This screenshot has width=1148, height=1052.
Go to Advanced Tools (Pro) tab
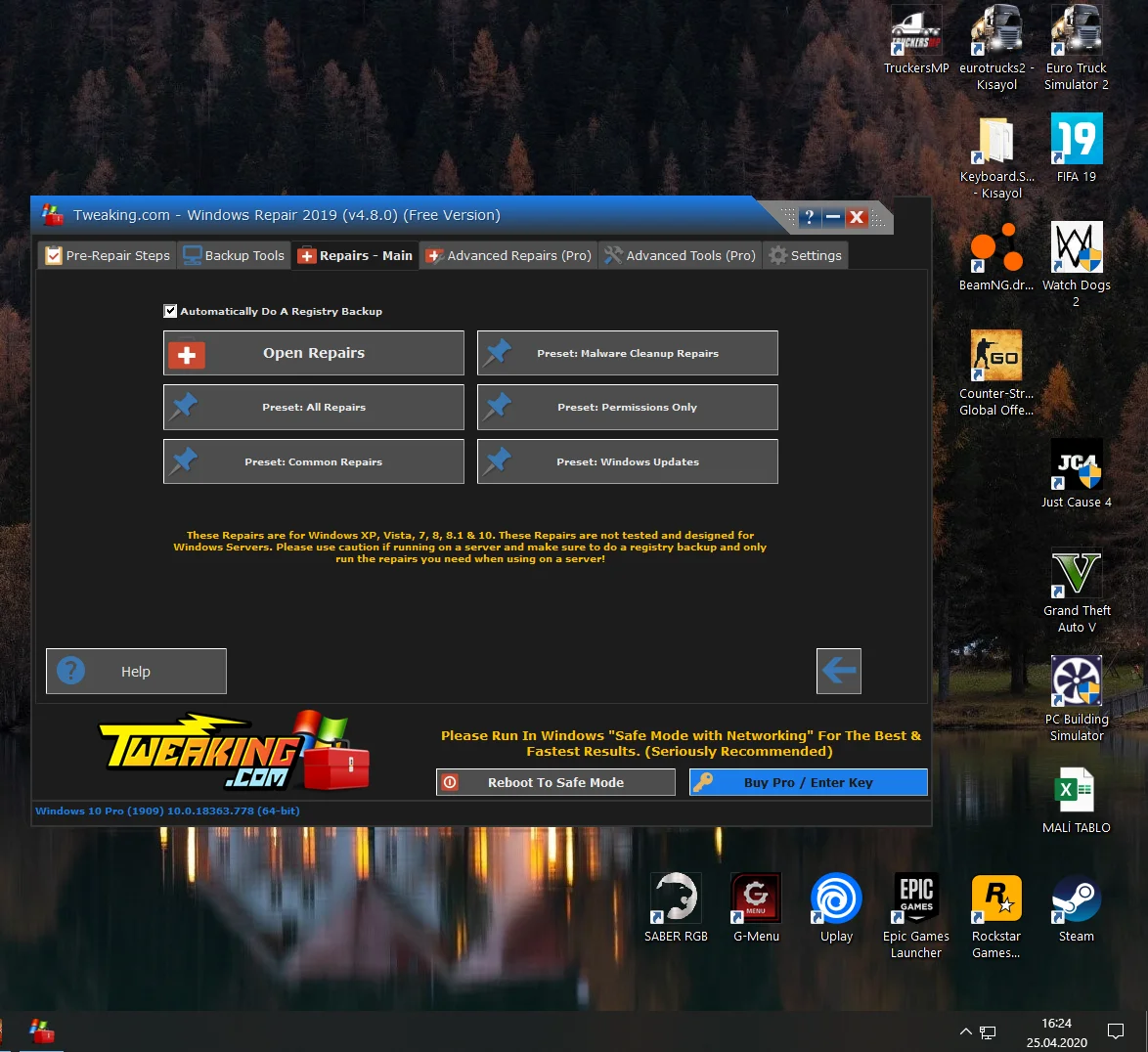click(x=681, y=255)
